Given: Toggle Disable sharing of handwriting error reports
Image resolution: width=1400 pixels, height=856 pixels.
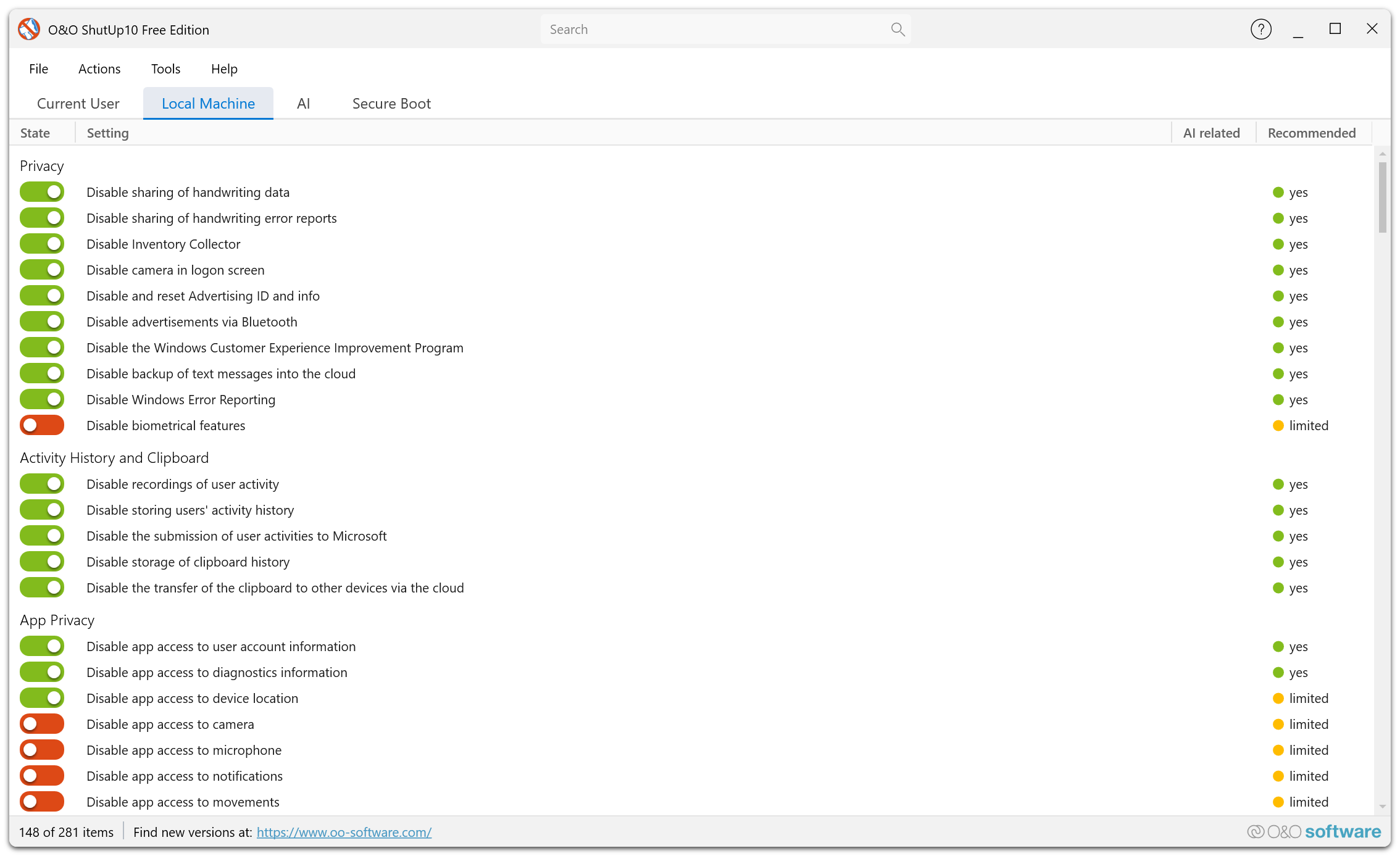Looking at the screenshot, I should pos(42,218).
